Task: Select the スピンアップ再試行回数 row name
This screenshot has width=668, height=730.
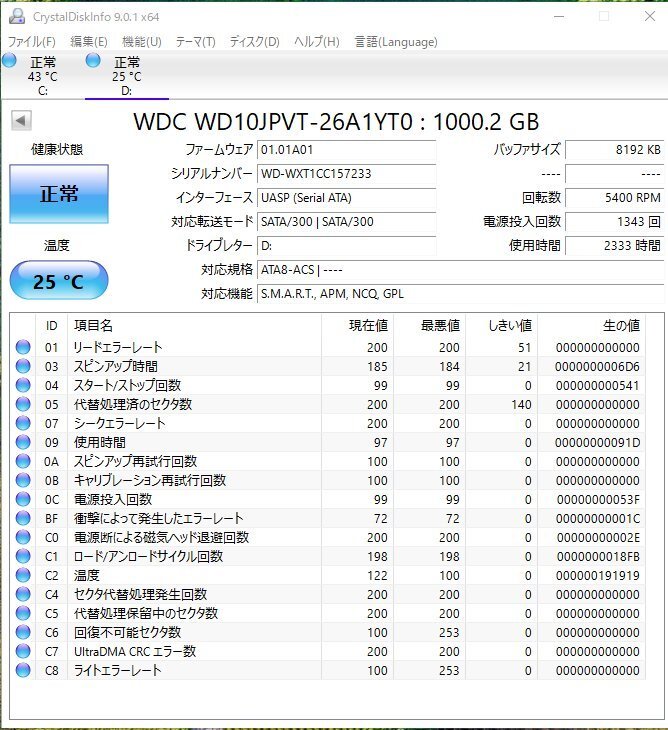Action: pos(135,461)
